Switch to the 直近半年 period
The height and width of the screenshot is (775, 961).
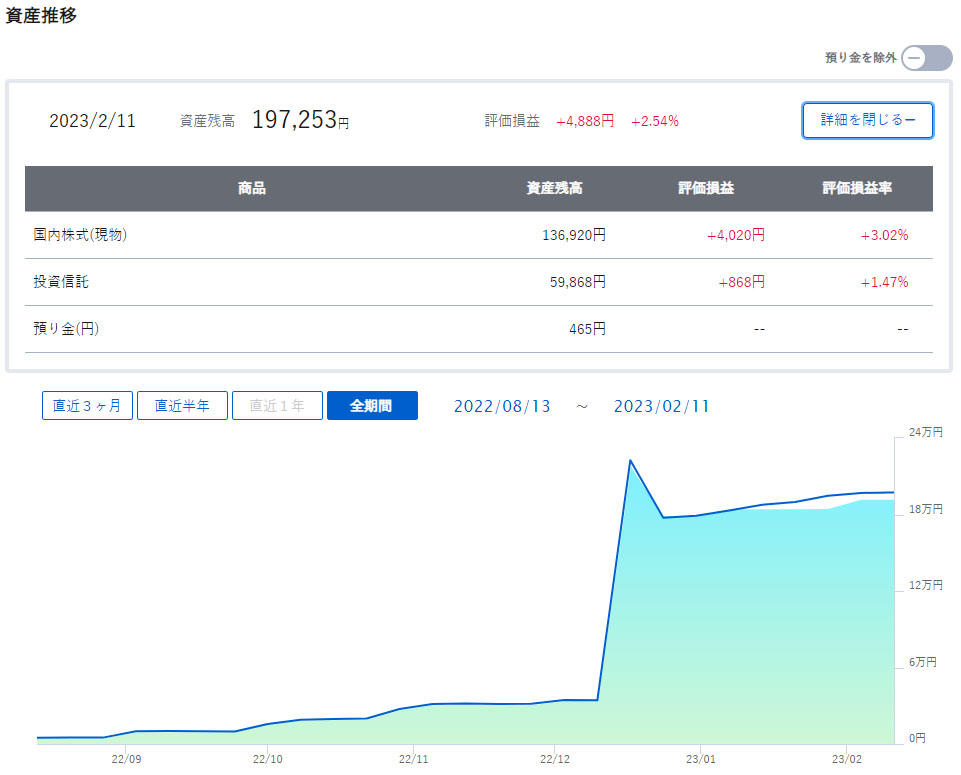(x=182, y=406)
